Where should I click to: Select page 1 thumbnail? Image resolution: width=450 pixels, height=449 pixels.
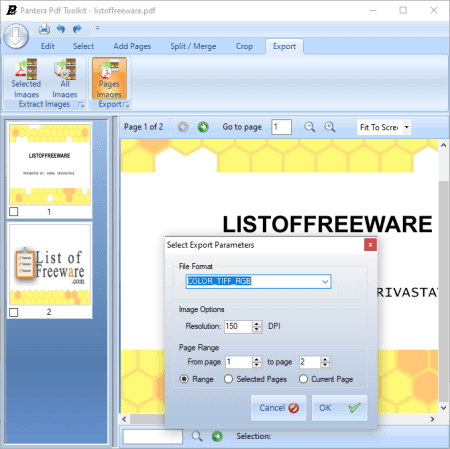click(x=50, y=164)
